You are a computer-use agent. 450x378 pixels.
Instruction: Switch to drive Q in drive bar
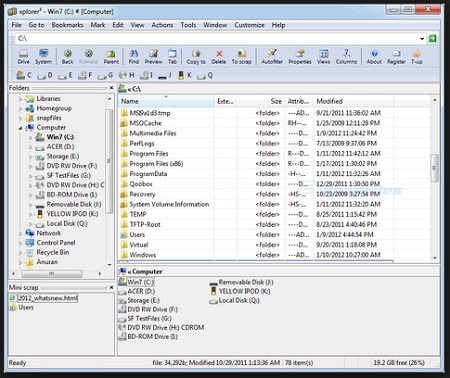[205, 76]
